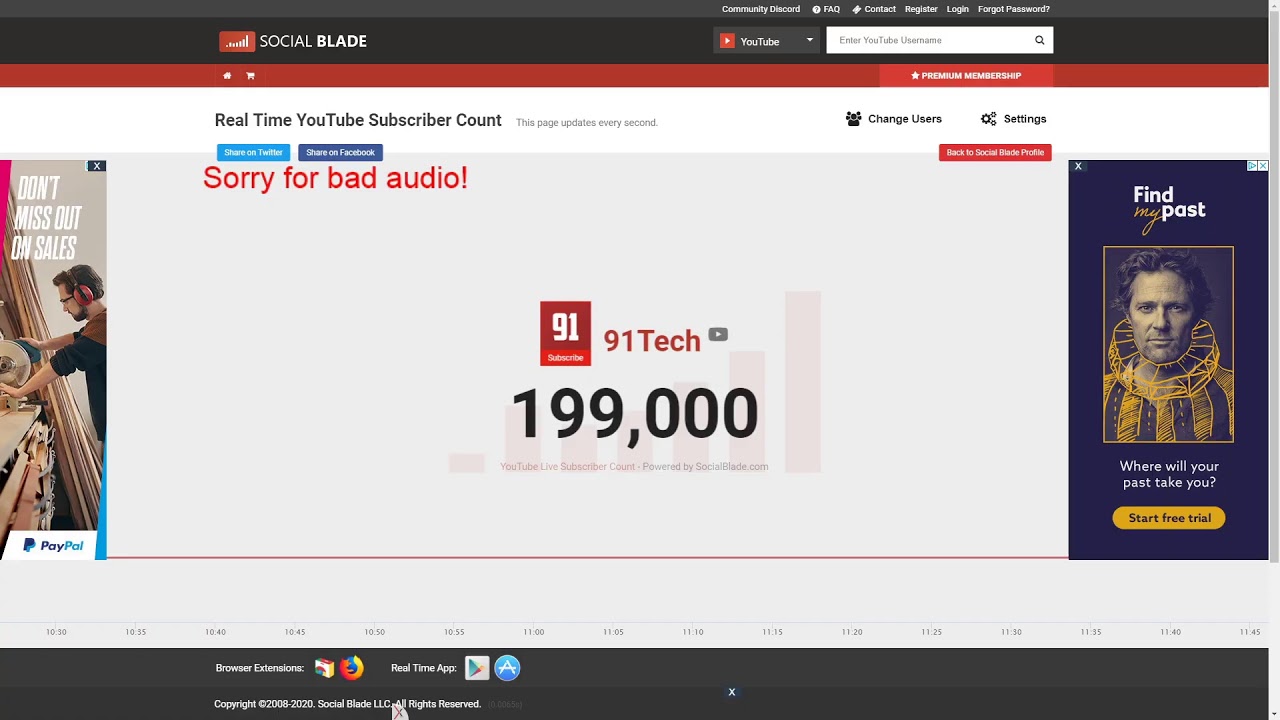Image resolution: width=1280 pixels, height=720 pixels.
Task: Focus the Enter YouTube Username field
Action: click(927, 40)
